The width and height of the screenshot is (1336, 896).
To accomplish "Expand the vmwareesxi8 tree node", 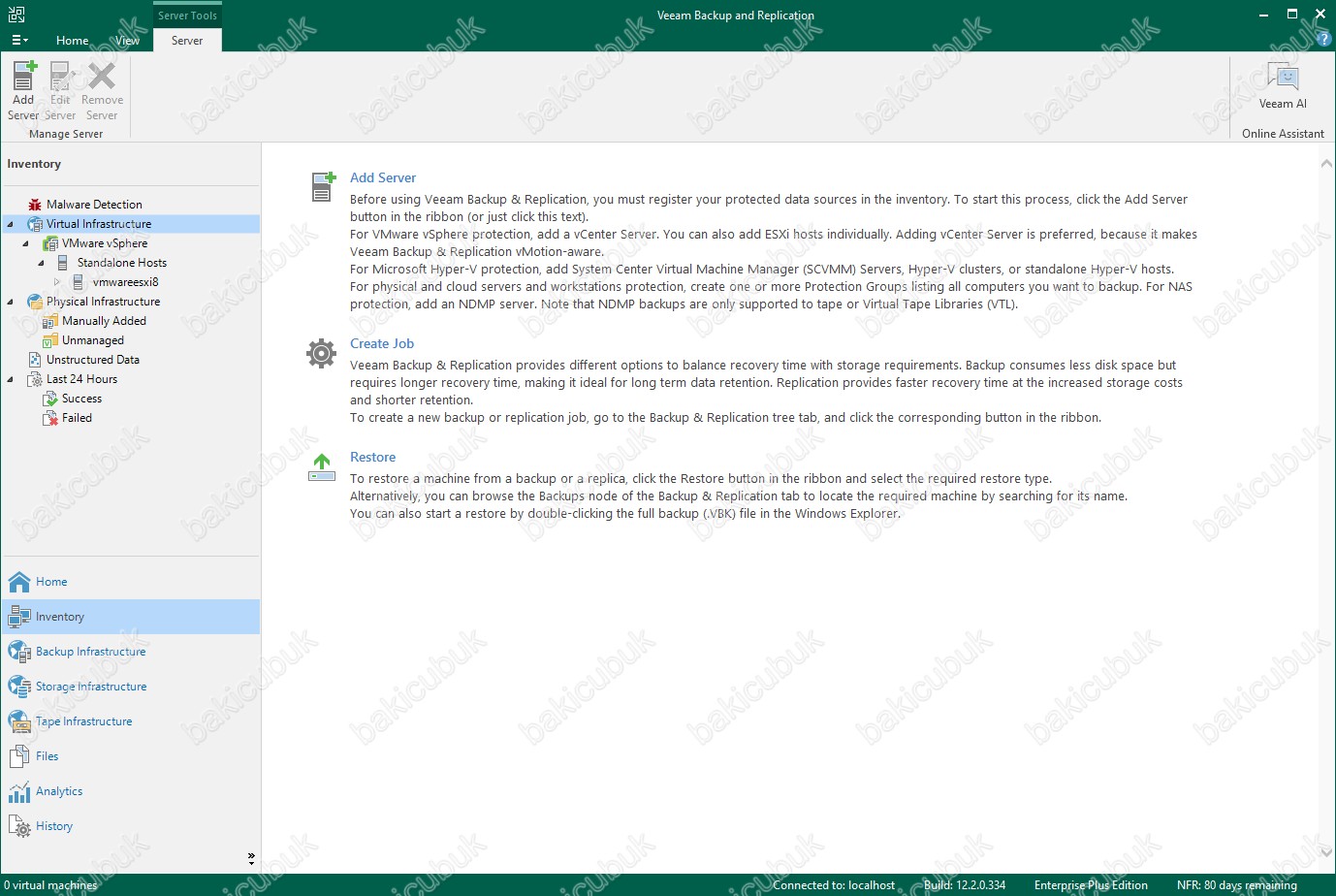I will pos(57,282).
